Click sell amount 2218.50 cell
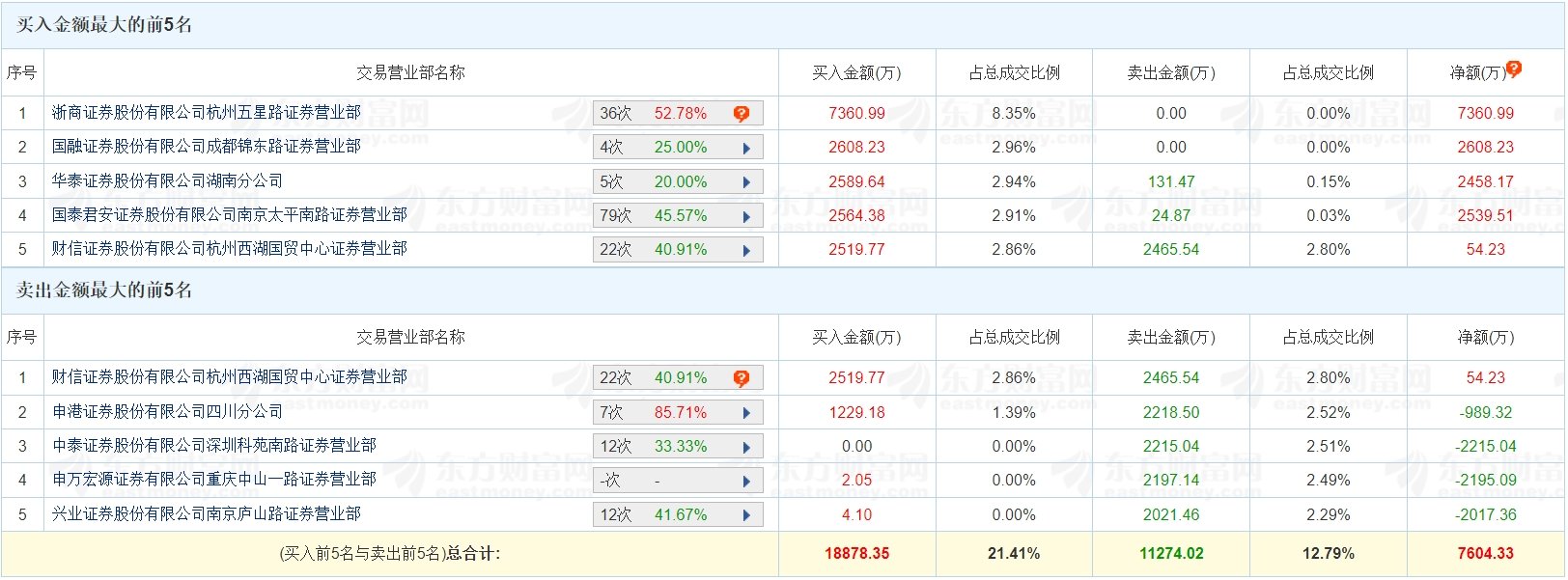The width and height of the screenshot is (1568, 580). point(1171,413)
